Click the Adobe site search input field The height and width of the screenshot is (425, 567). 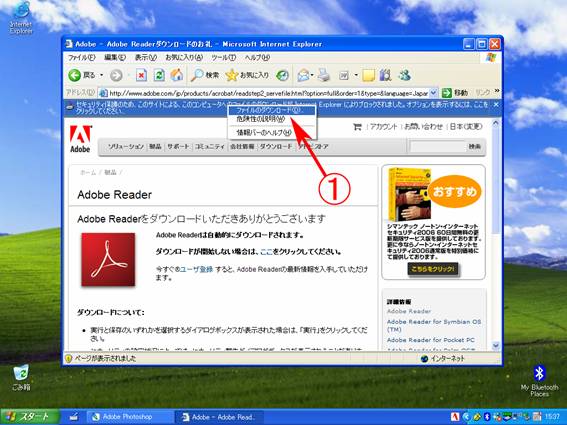[x=437, y=146]
